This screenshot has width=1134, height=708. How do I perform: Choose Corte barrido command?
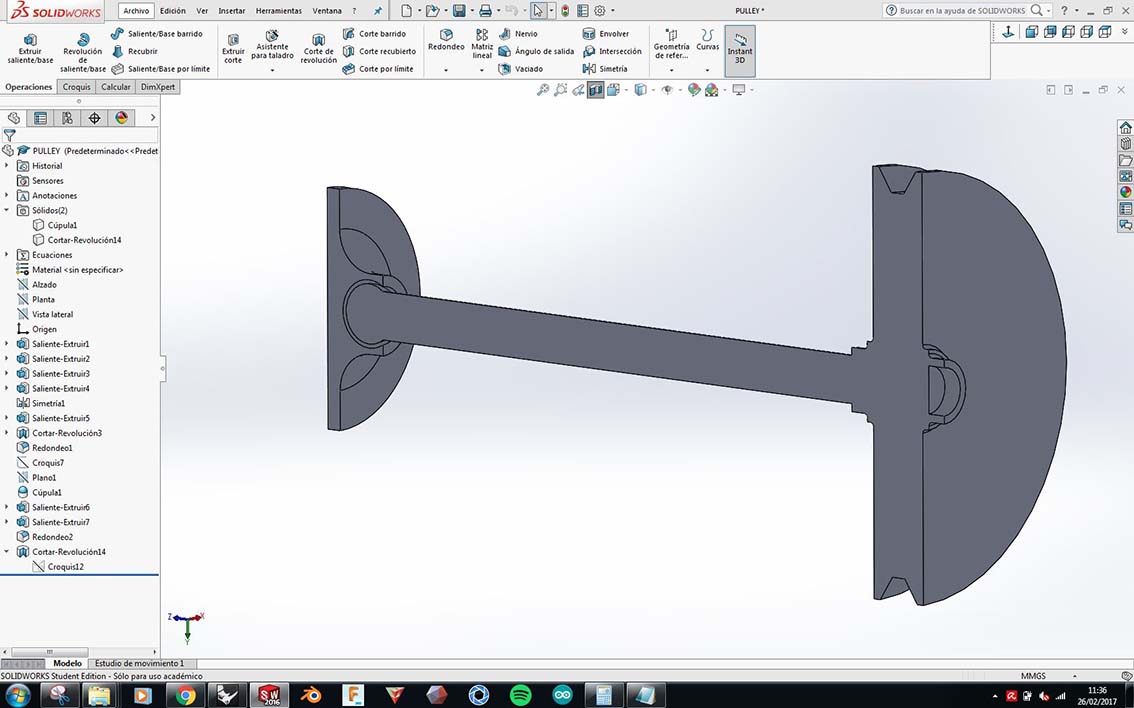pos(374,34)
